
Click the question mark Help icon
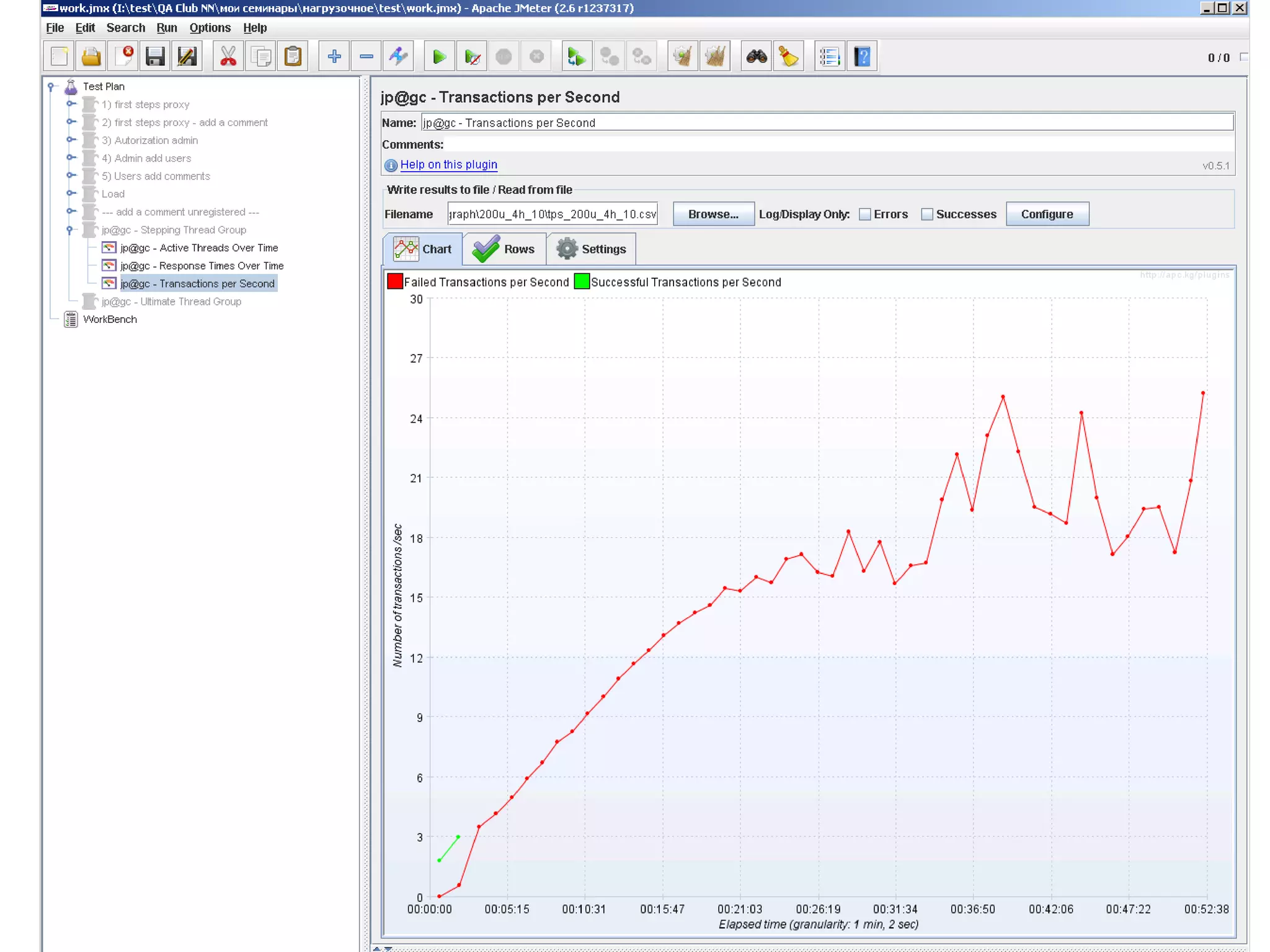[862, 57]
